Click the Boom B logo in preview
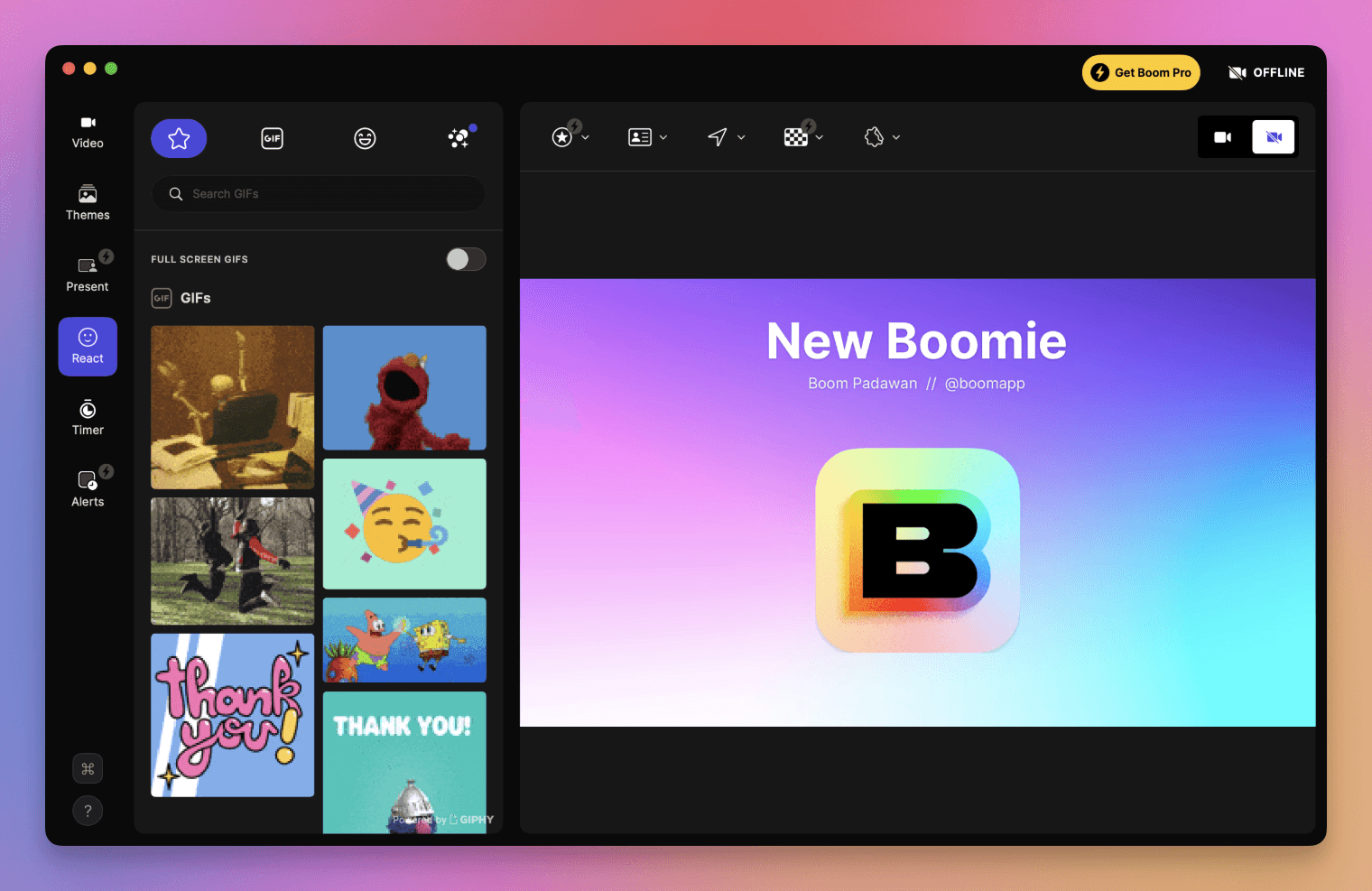This screenshot has width=1372, height=891. click(918, 550)
